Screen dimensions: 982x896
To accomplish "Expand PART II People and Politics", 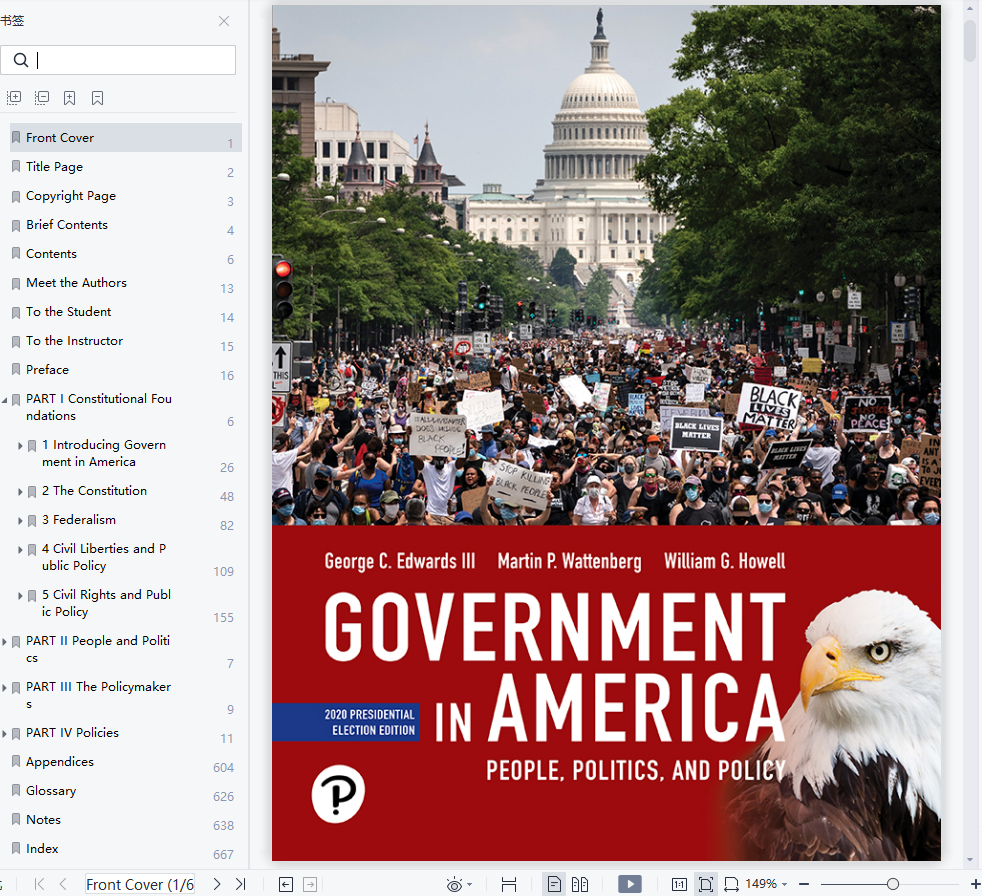I will point(5,642).
